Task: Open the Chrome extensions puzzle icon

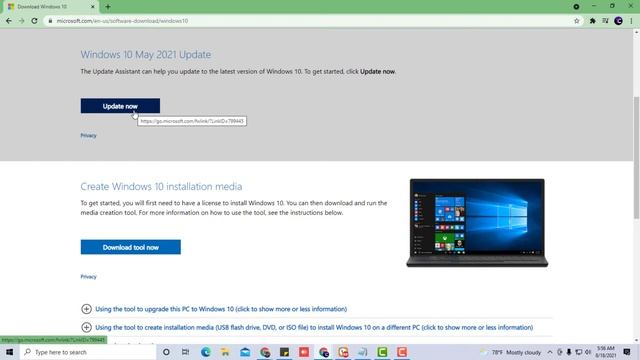Action: point(592,21)
